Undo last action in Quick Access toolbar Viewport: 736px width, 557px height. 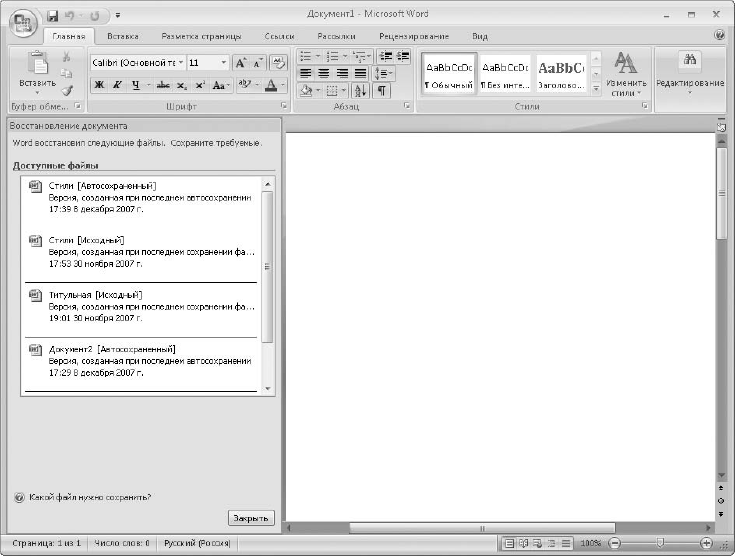pos(69,16)
